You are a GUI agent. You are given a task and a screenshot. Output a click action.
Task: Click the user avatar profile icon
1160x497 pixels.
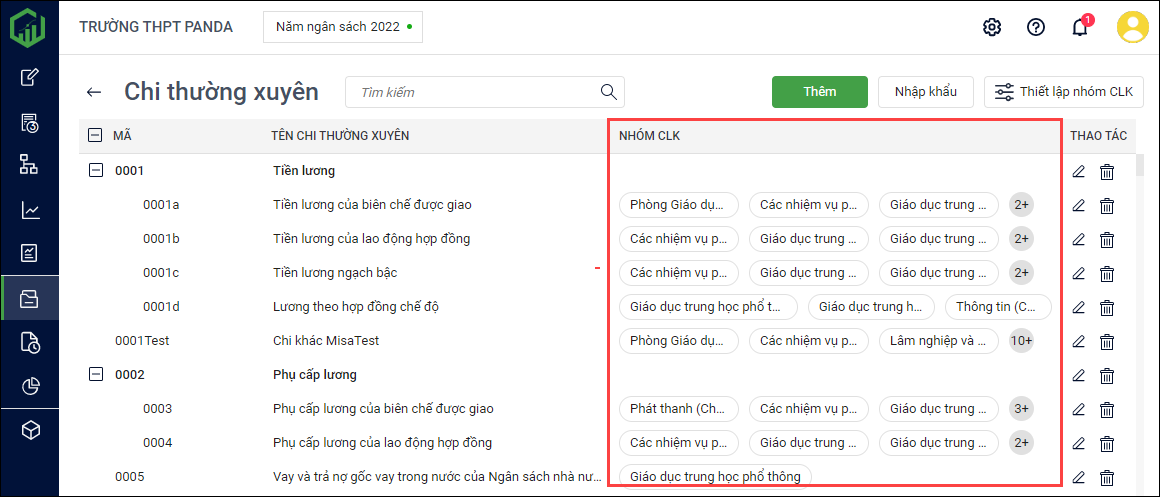click(1133, 27)
